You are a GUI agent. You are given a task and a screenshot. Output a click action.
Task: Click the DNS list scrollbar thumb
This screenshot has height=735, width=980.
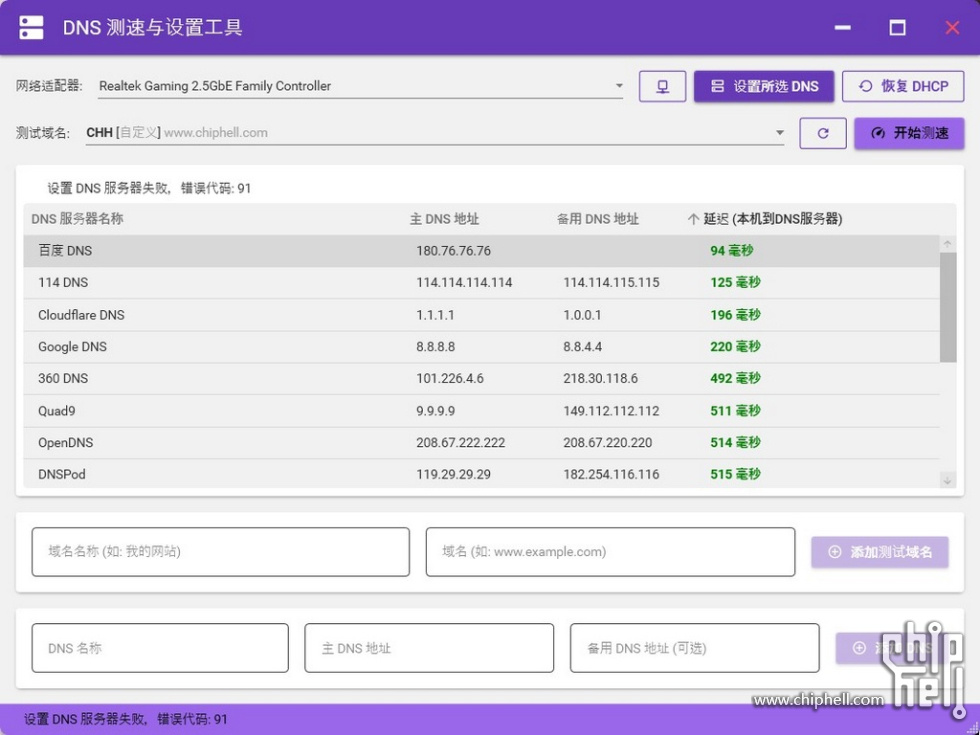click(948, 308)
